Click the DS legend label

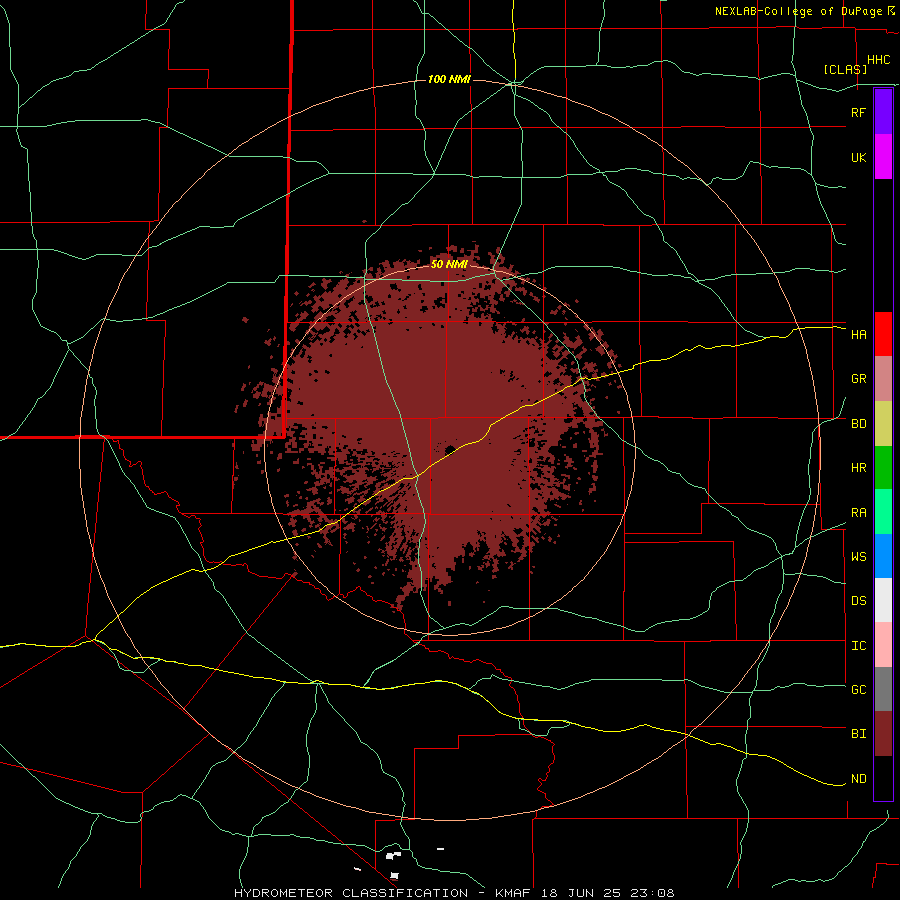[858, 600]
